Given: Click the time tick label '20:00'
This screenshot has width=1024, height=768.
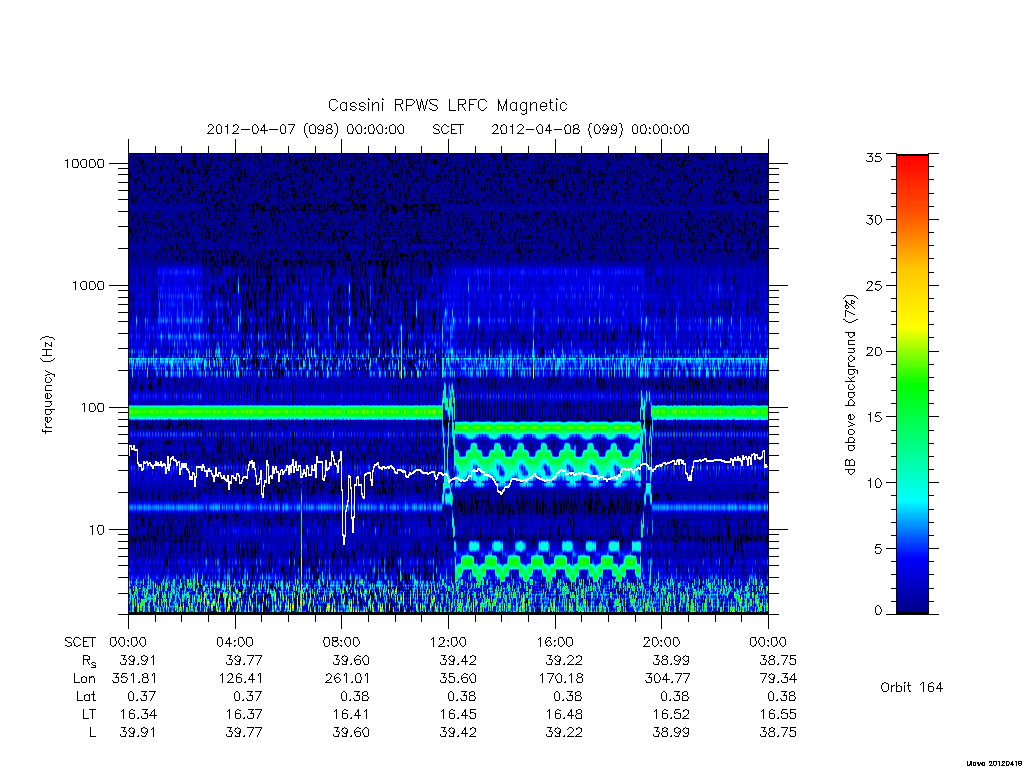Looking at the screenshot, I should pos(661,642).
